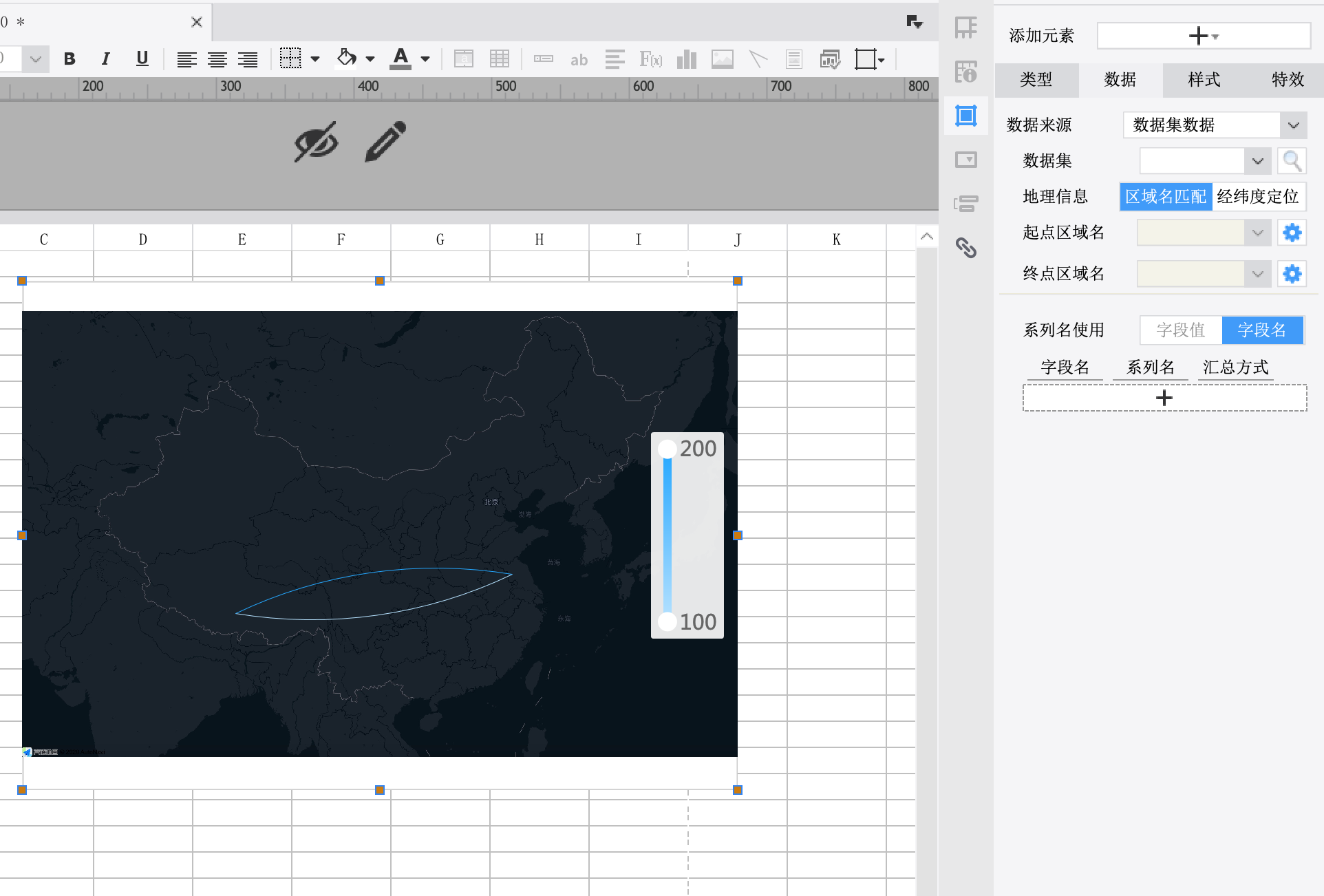This screenshot has height=896, width=1324.
Task: Close the current document tab
Action: (197, 22)
